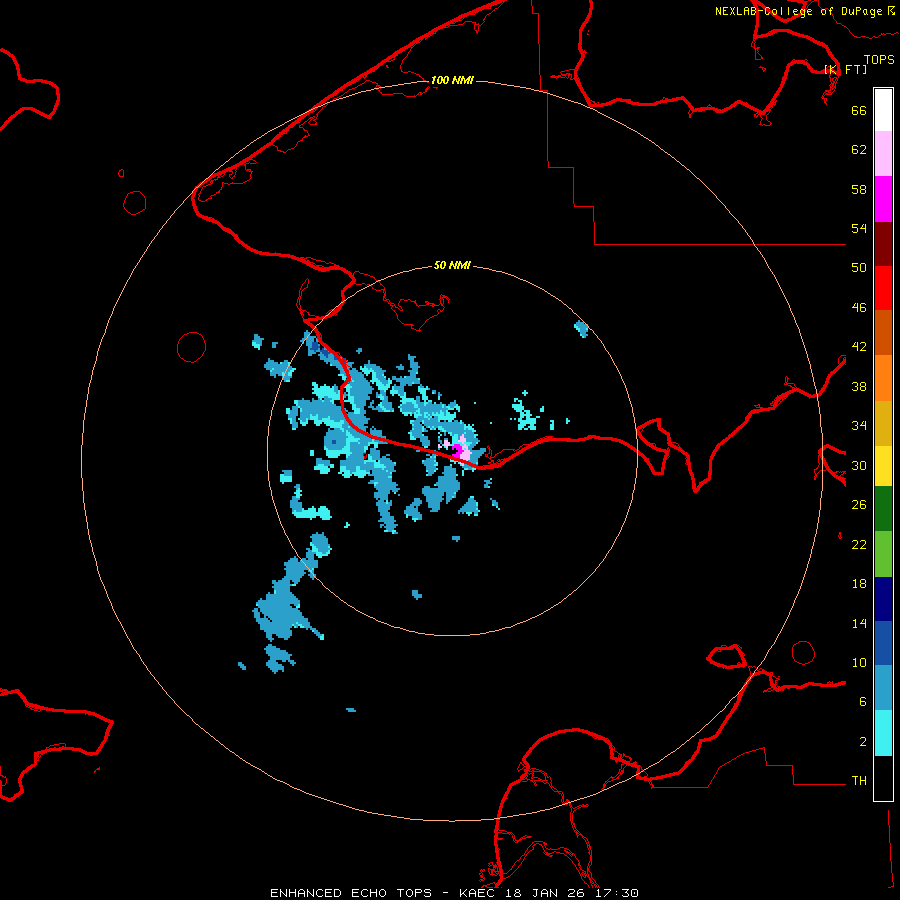Viewport: 900px width, 900px height.
Task: Click the TOPS legend heading
Action: click(x=879, y=59)
